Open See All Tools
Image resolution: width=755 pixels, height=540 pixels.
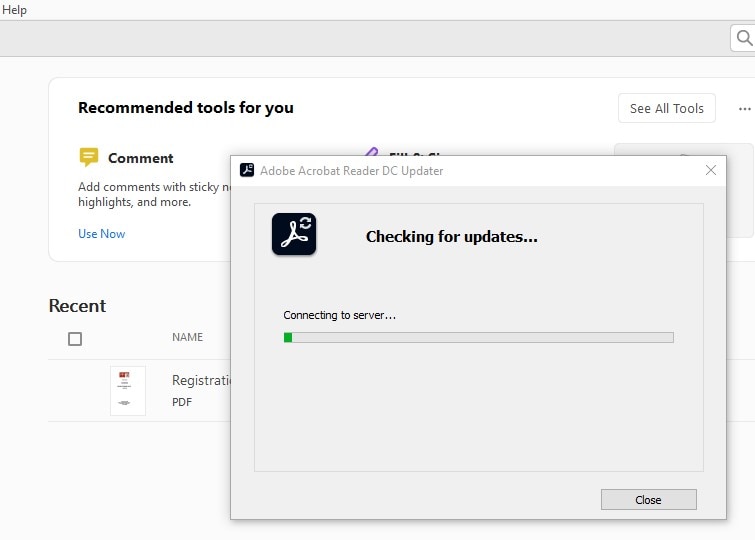(666, 108)
